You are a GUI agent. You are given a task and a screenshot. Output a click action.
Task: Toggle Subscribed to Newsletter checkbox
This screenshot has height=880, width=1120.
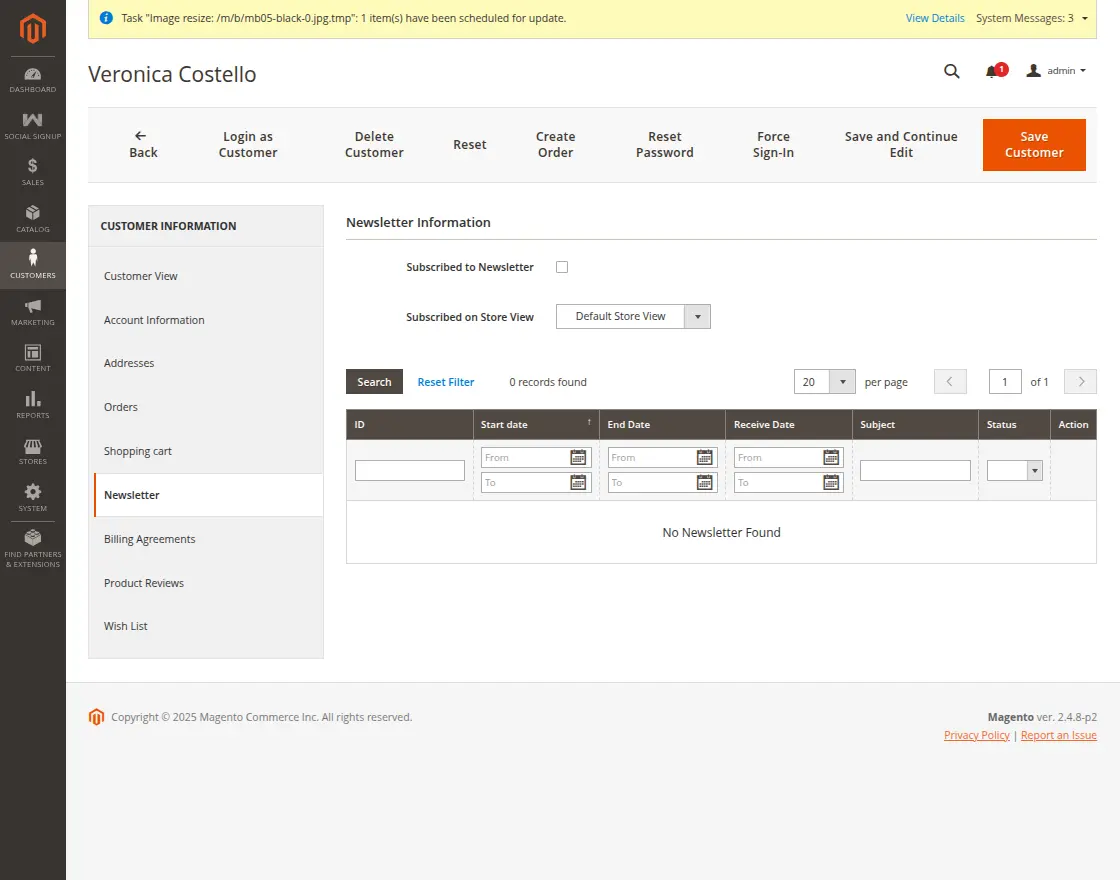coord(562,267)
